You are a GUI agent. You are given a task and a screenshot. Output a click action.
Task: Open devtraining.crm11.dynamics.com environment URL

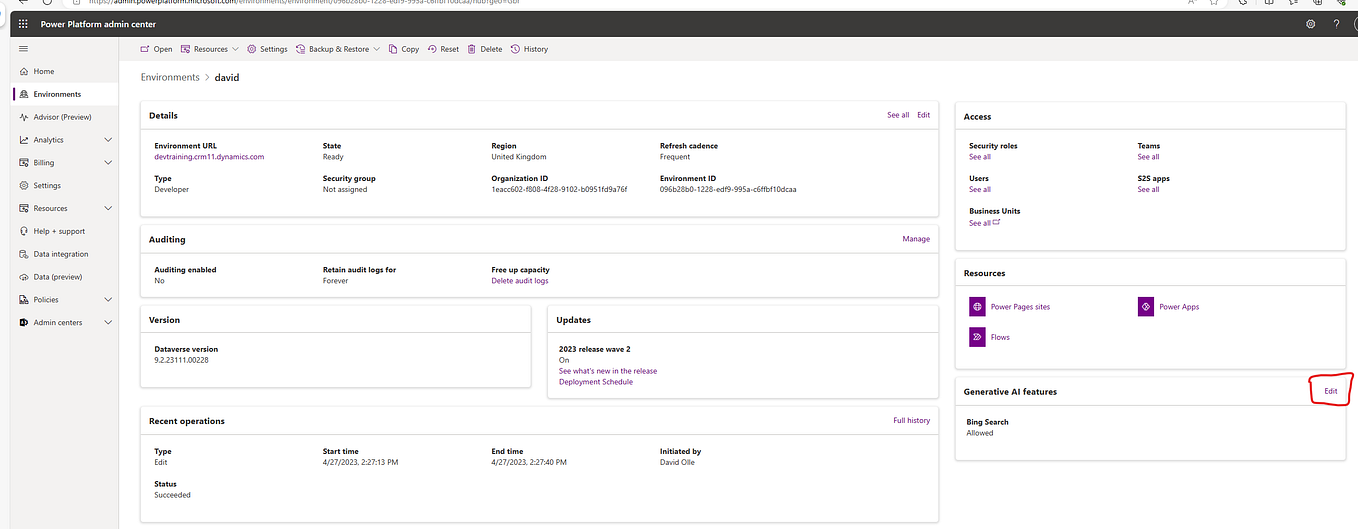pyautogui.click(x=209, y=157)
